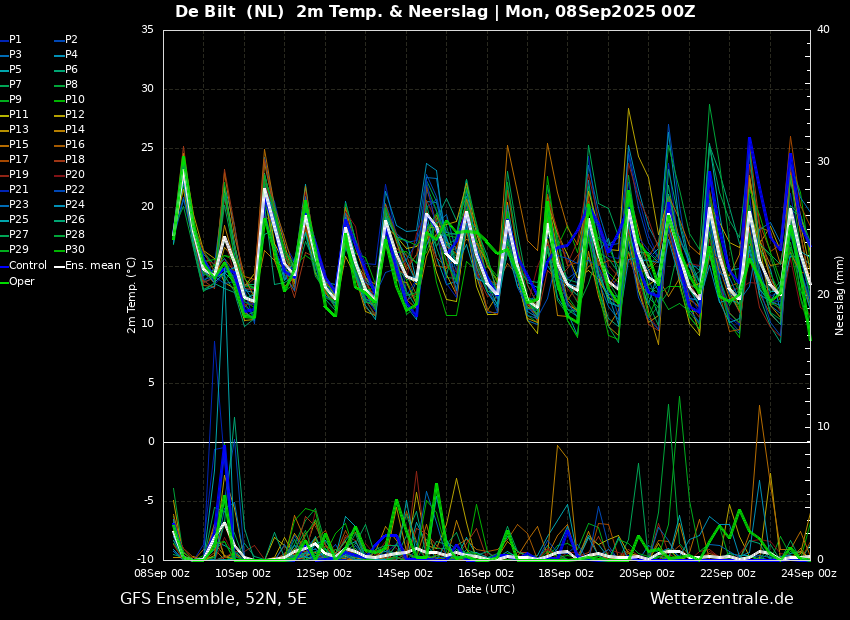
Task: Click the Date (UTC) axis title
Action: 486,589
